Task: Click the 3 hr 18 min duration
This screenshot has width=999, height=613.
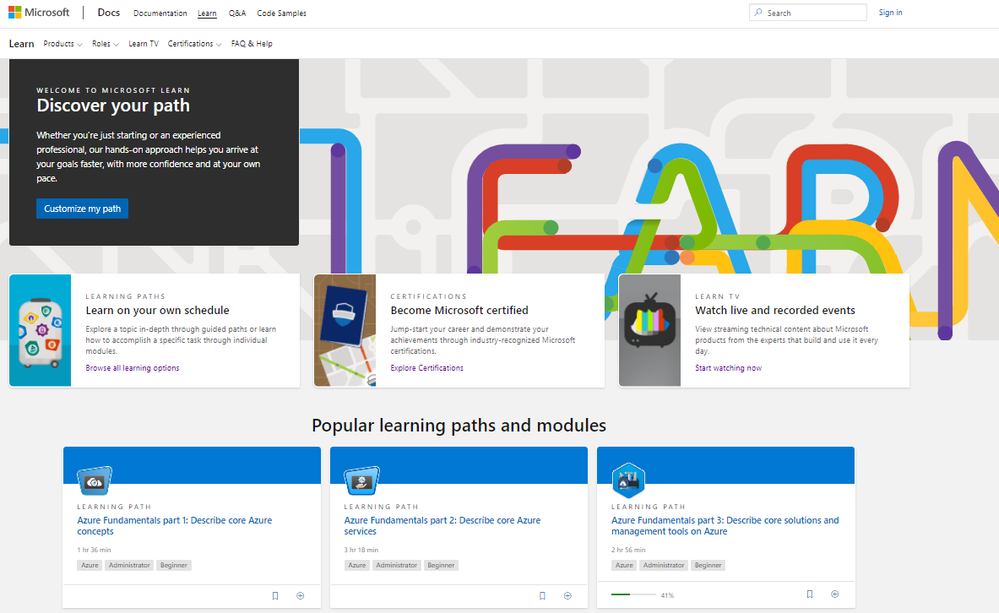Action: tap(361, 550)
